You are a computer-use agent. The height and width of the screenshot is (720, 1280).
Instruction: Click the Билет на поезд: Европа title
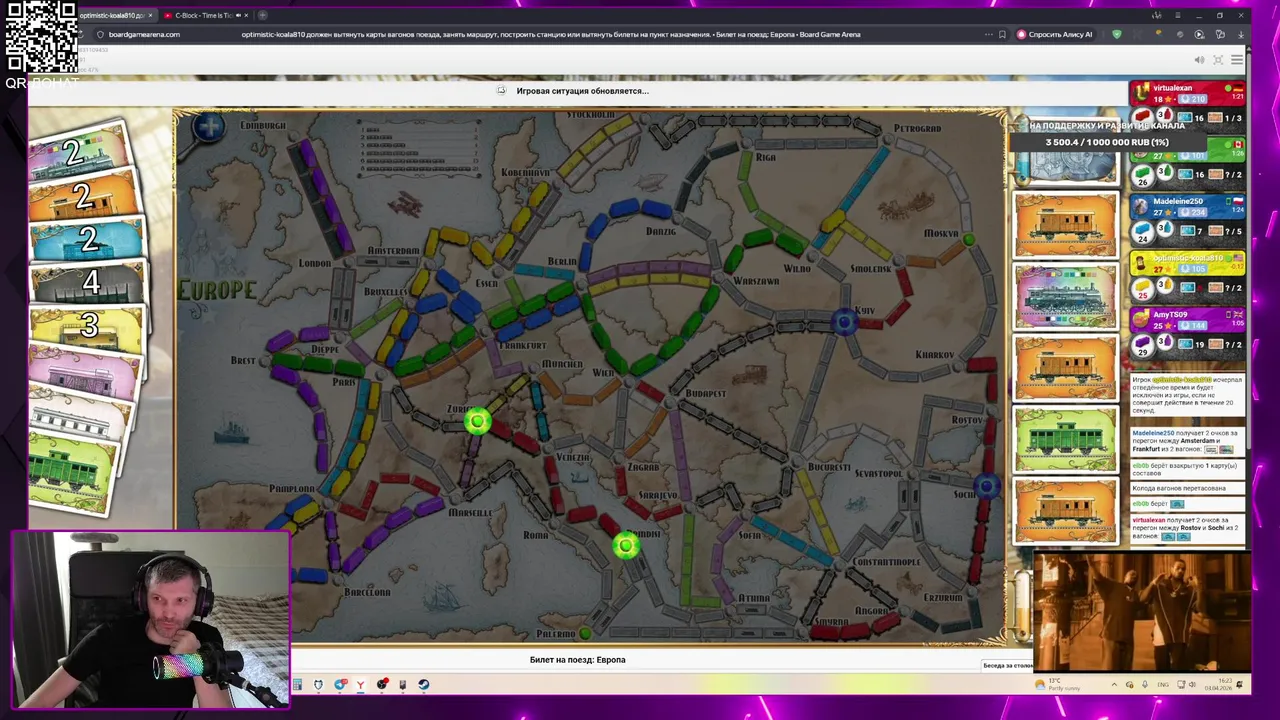pyautogui.click(x=577, y=660)
